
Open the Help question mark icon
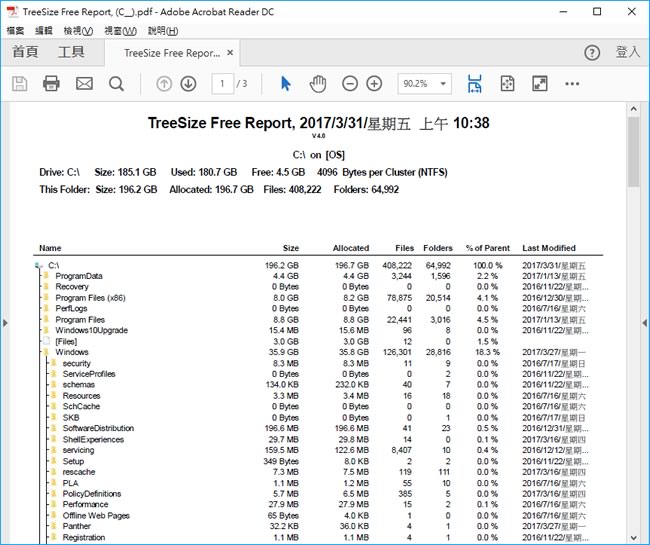pos(592,53)
